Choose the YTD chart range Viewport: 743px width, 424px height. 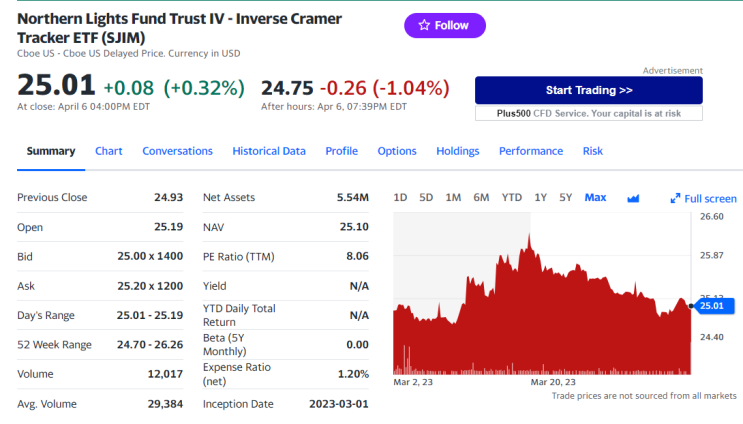[512, 197]
